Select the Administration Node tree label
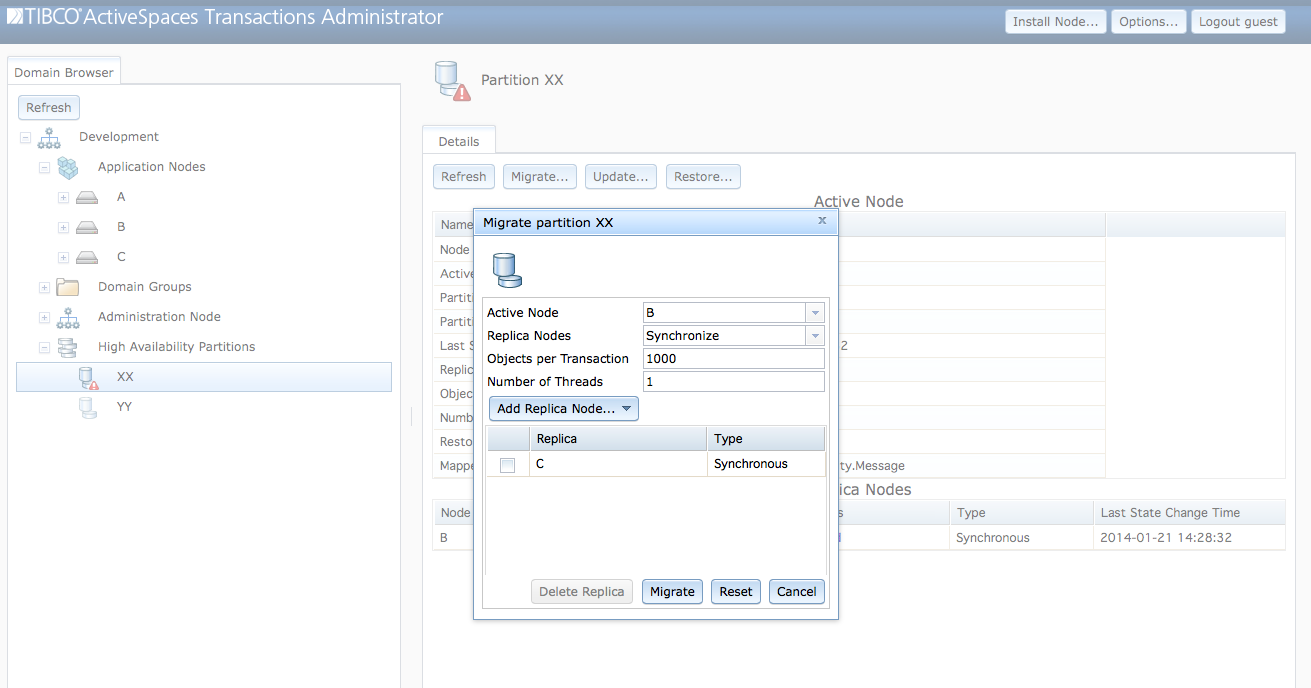1311x688 pixels. [160, 317]
